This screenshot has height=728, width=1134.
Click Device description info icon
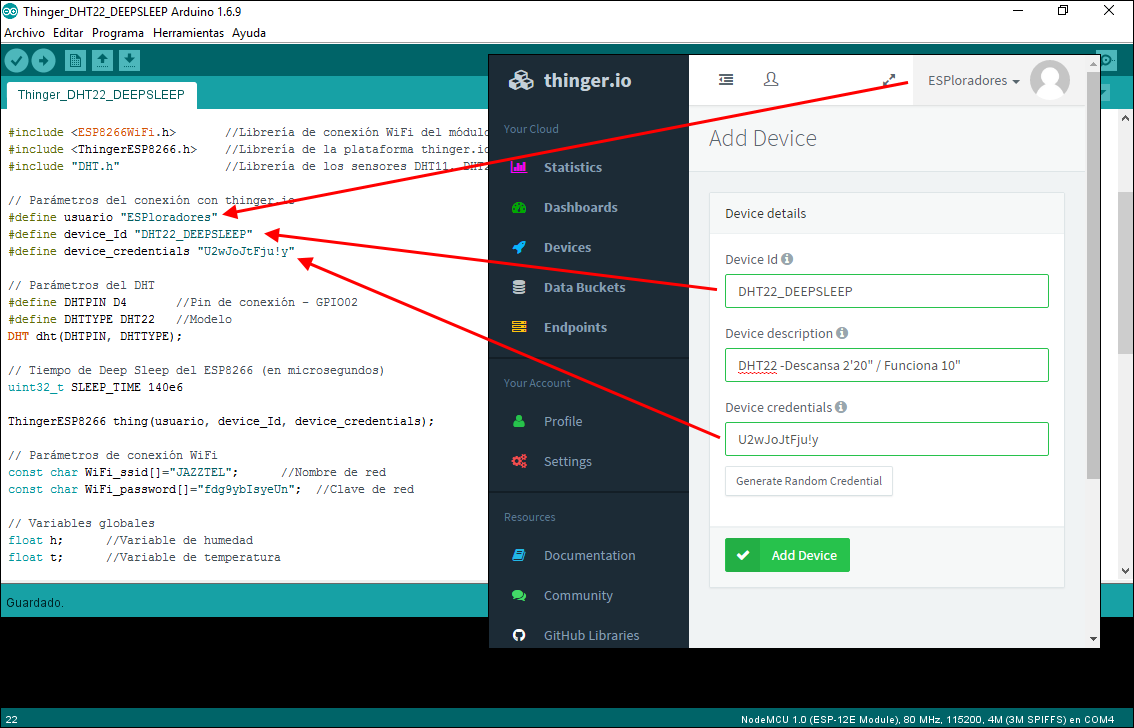[842, 333]
